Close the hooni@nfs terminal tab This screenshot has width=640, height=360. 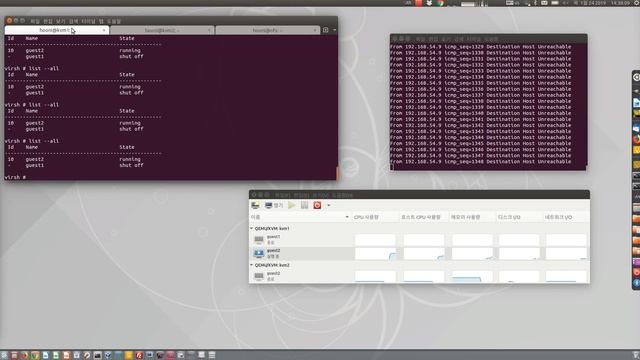315,30
